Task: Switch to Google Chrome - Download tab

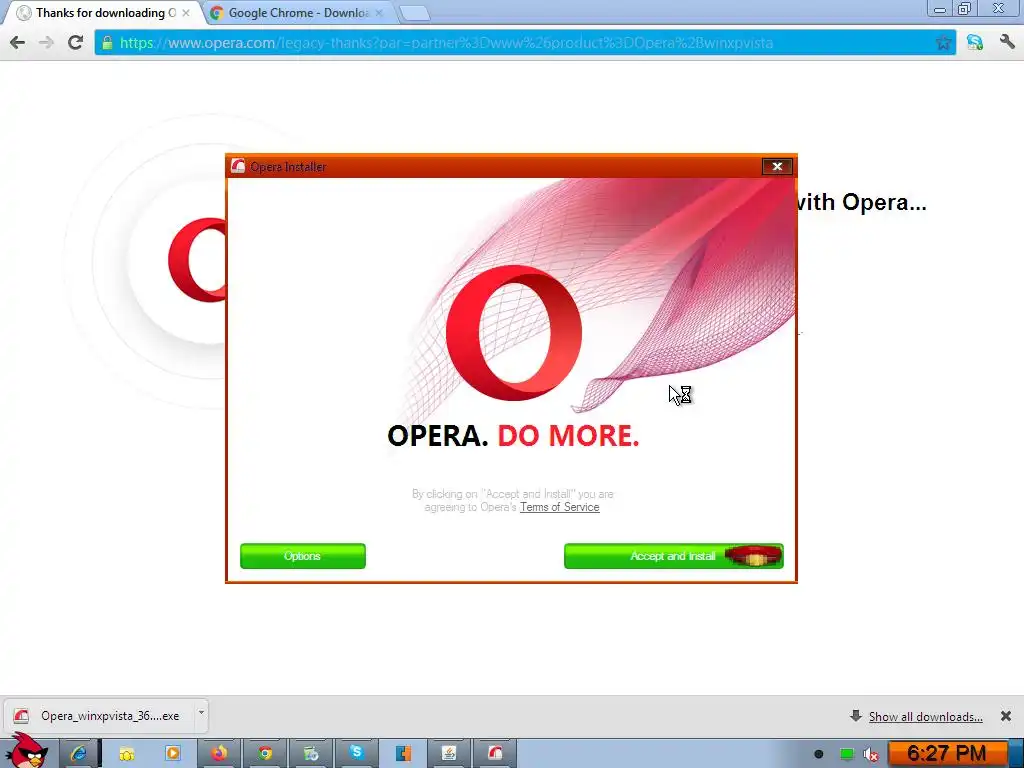Action: 298,13
